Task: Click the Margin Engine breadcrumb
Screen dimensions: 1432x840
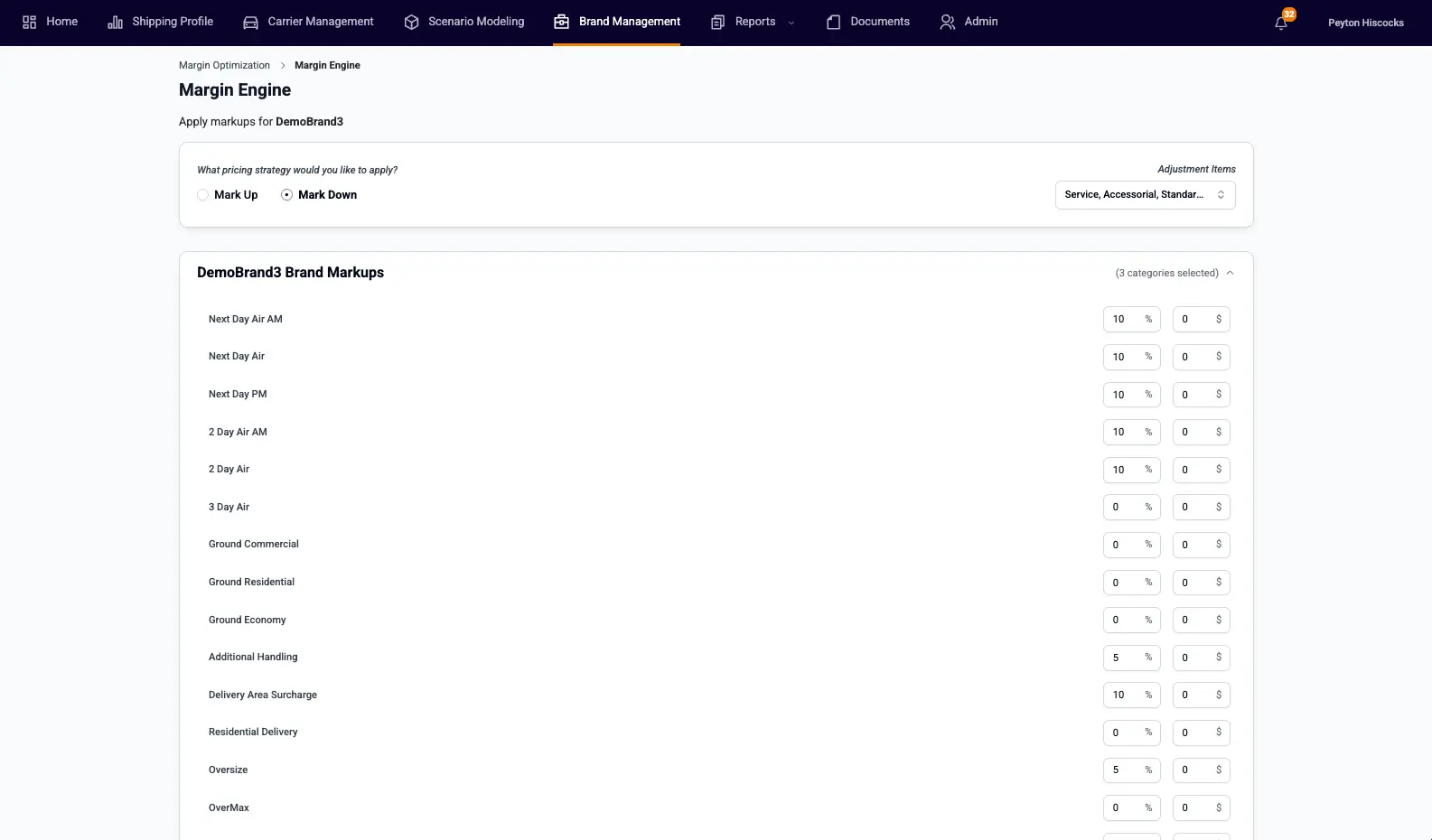Action: pyautogui.click(x=327, y=65)
